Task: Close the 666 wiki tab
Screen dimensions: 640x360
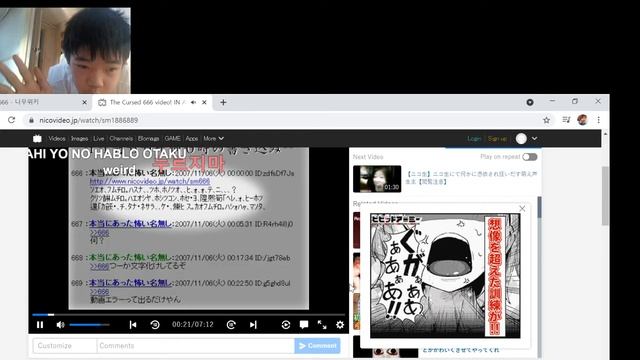Action: (x=84, y=102)
